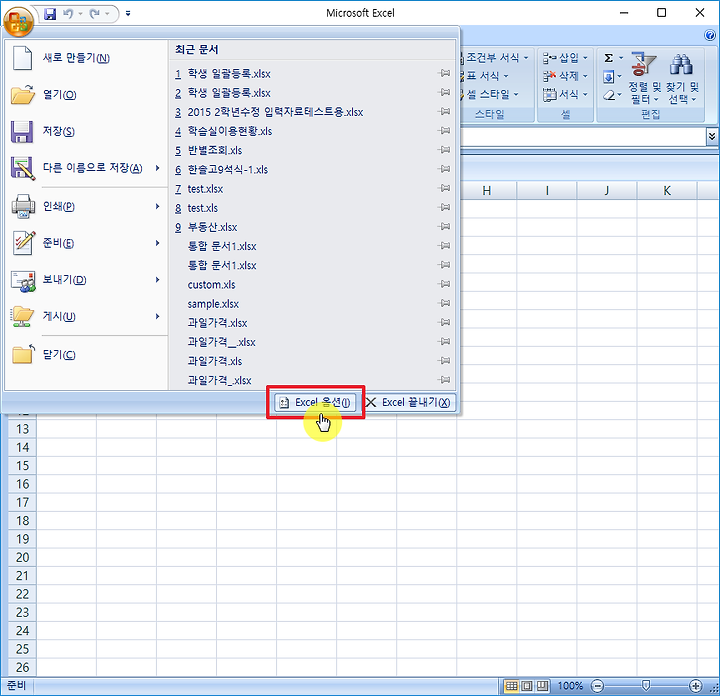
Task: Switch to Normal view in the status bar
Action: point(511,686)
